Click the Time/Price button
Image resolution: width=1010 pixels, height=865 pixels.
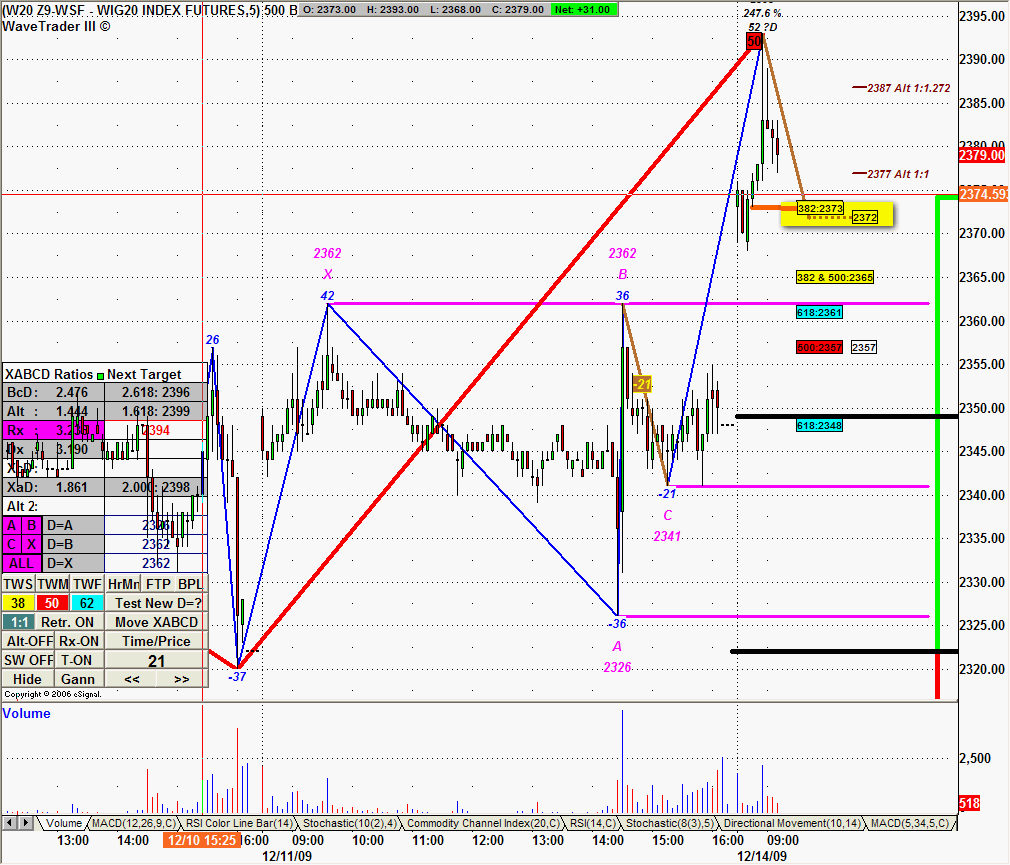[157, 642]
